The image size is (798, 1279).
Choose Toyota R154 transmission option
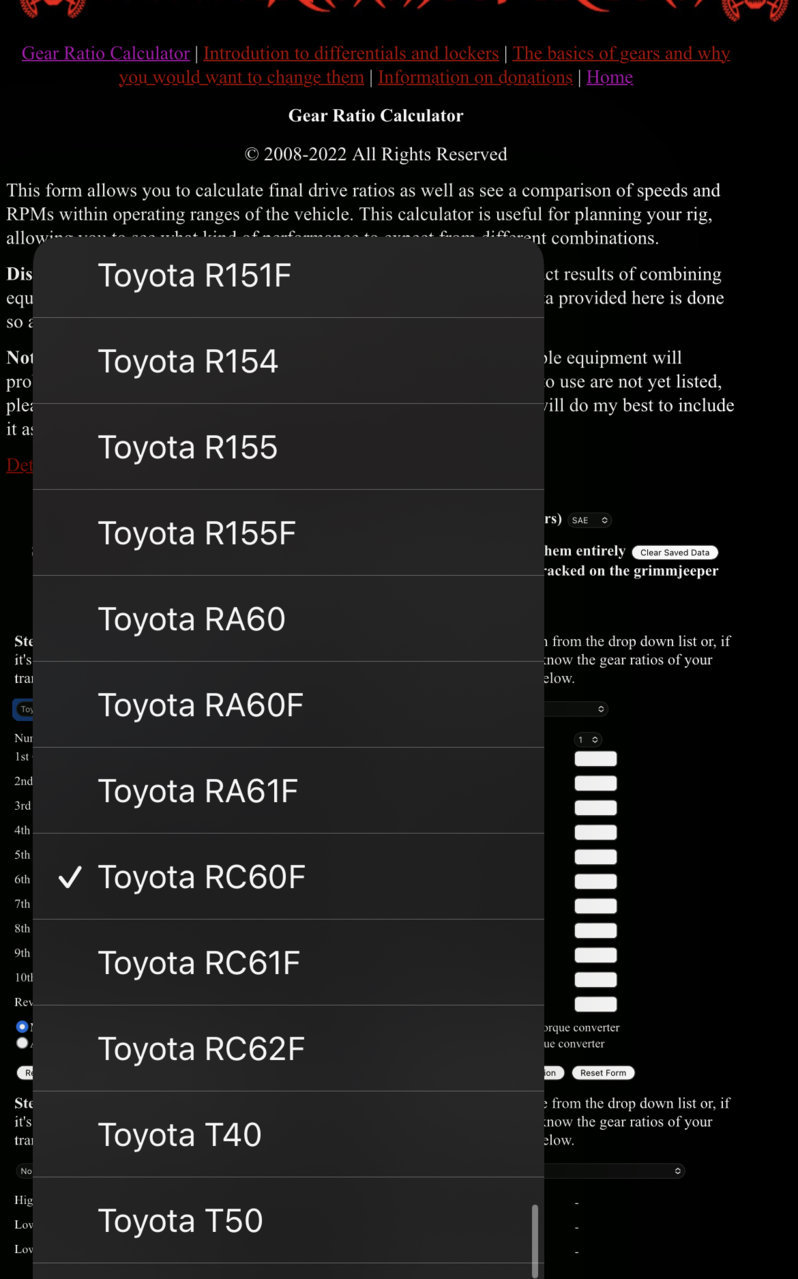[x=288, y=361]
